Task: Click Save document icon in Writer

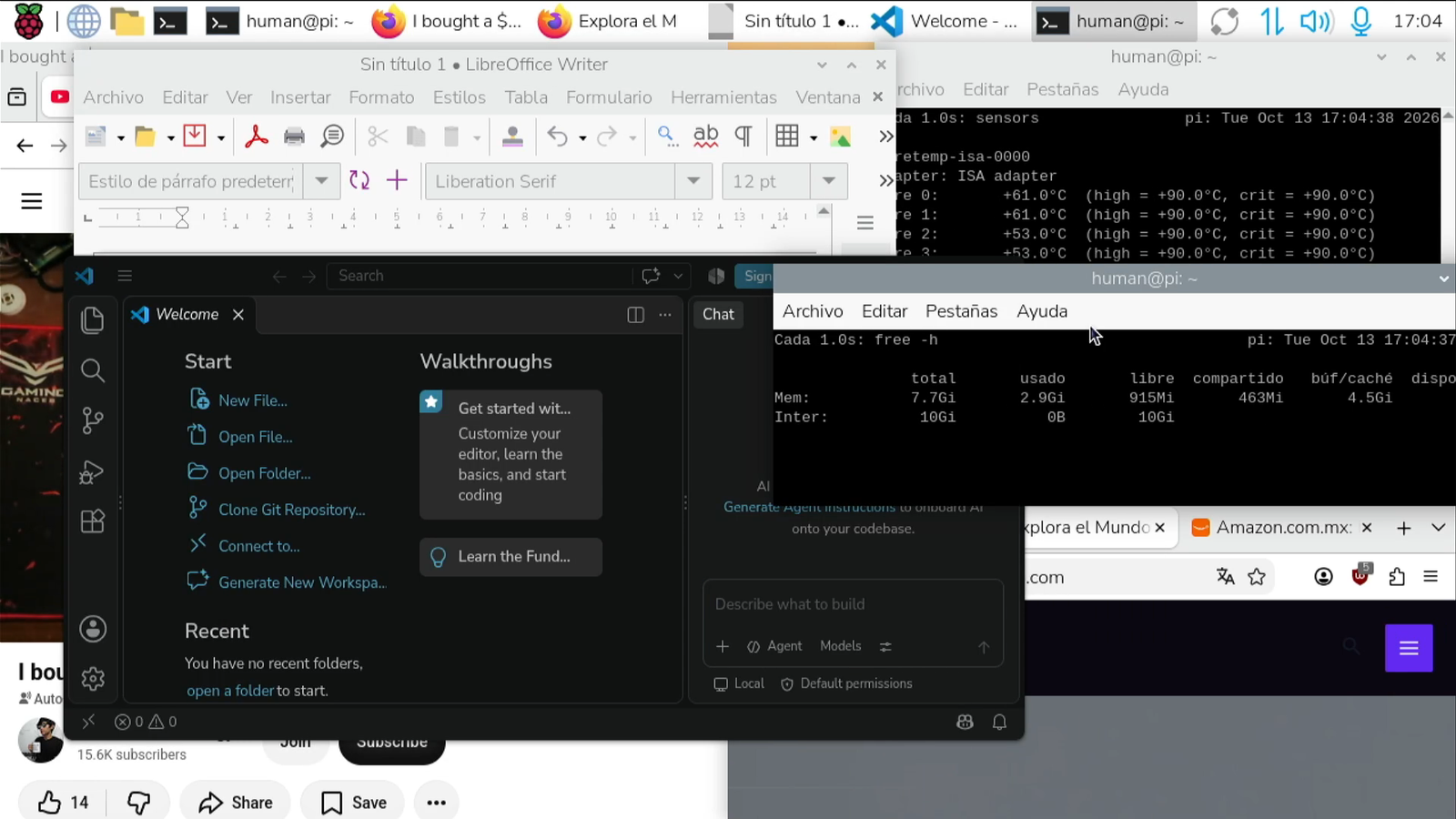Action: pos(195,136)
